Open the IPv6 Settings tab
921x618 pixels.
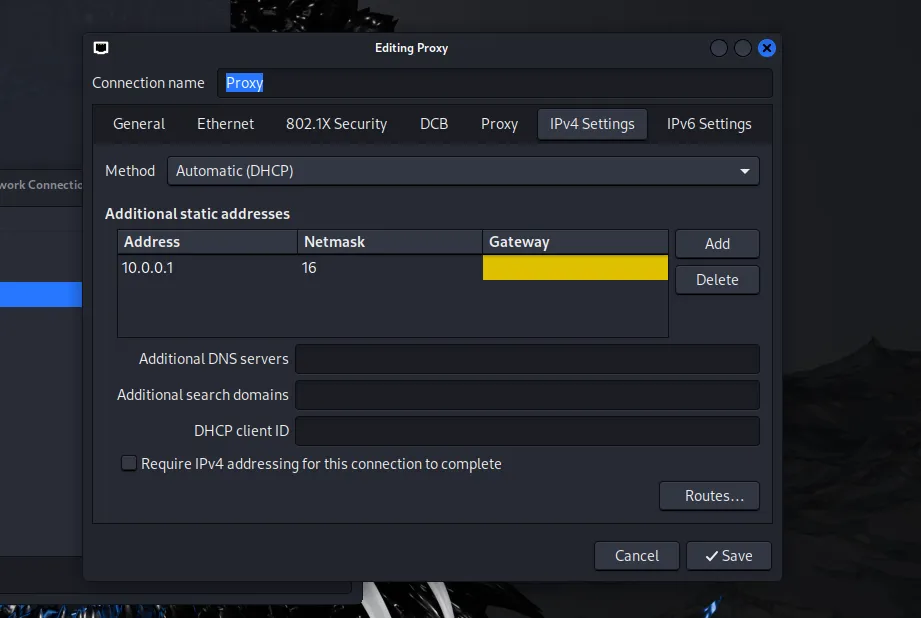click(709, 124)
